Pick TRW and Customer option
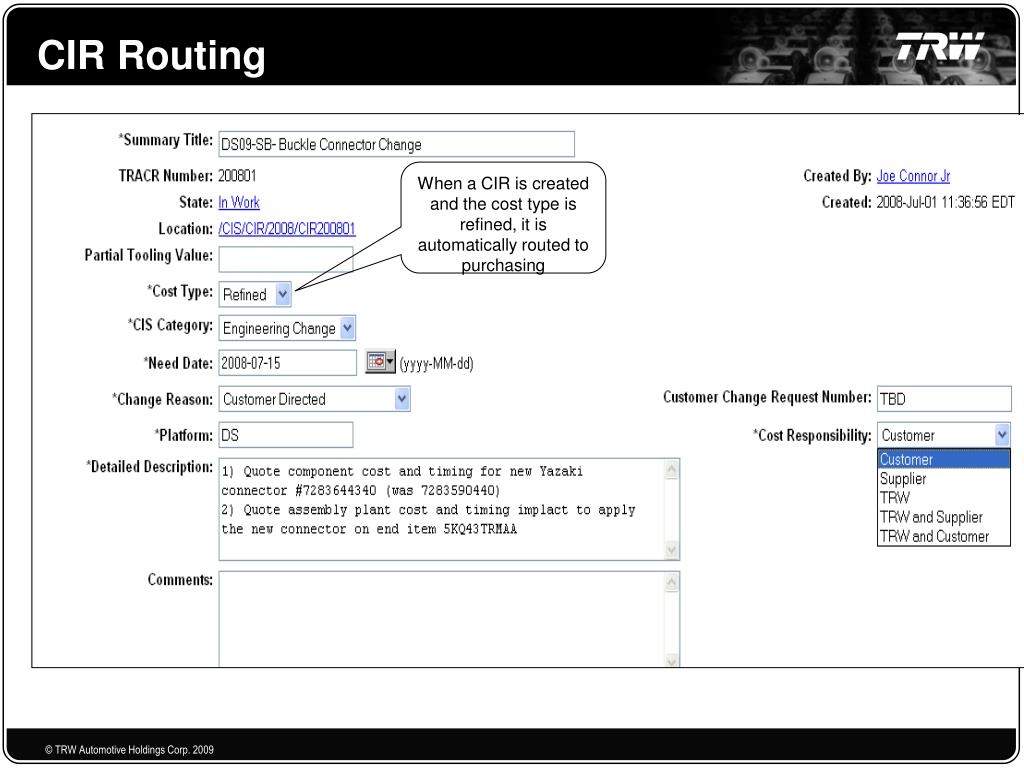The height and width of the screenshot is (768, 1024). point(944,536)
